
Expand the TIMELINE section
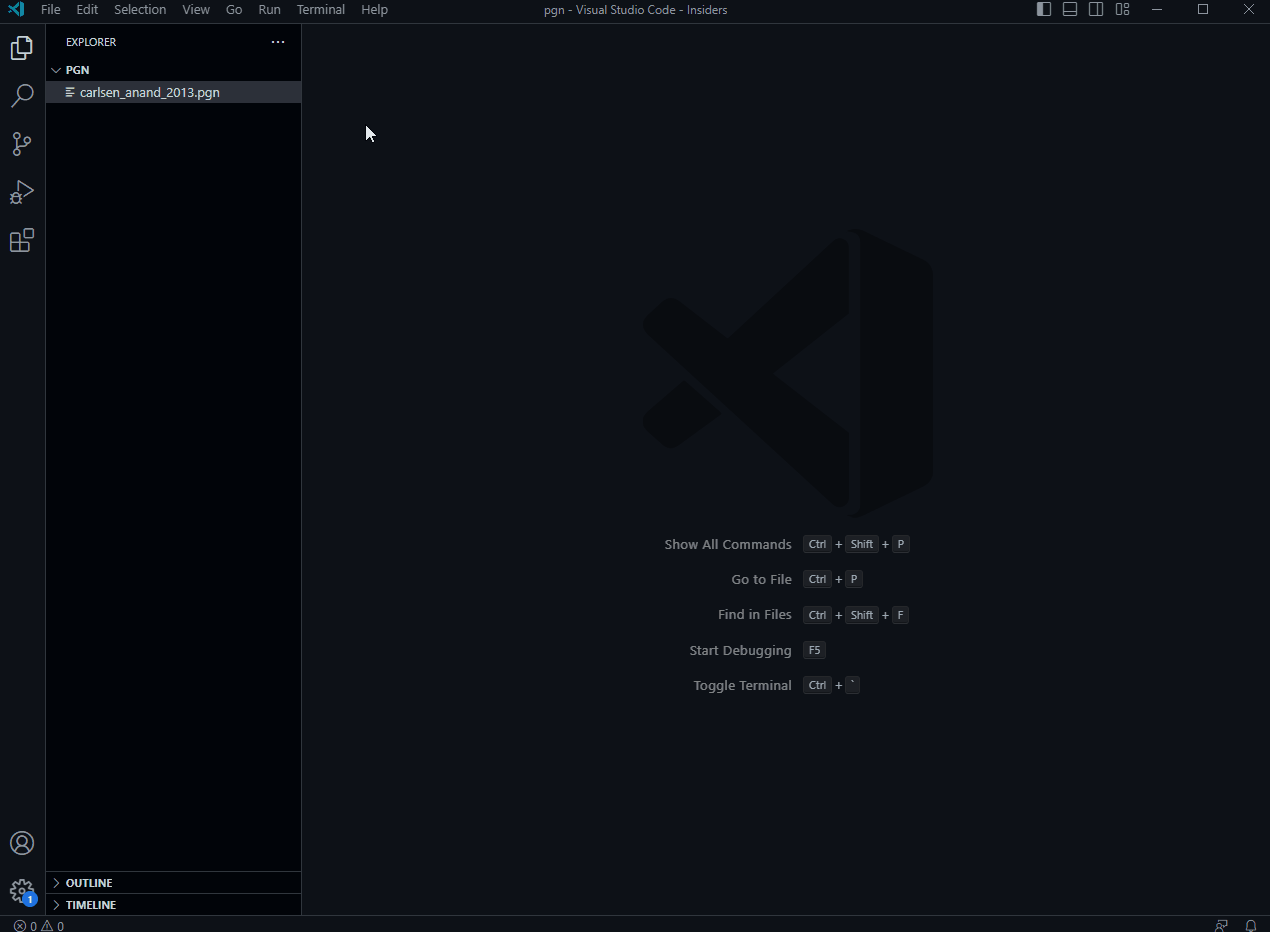click(x=173, y=905)
